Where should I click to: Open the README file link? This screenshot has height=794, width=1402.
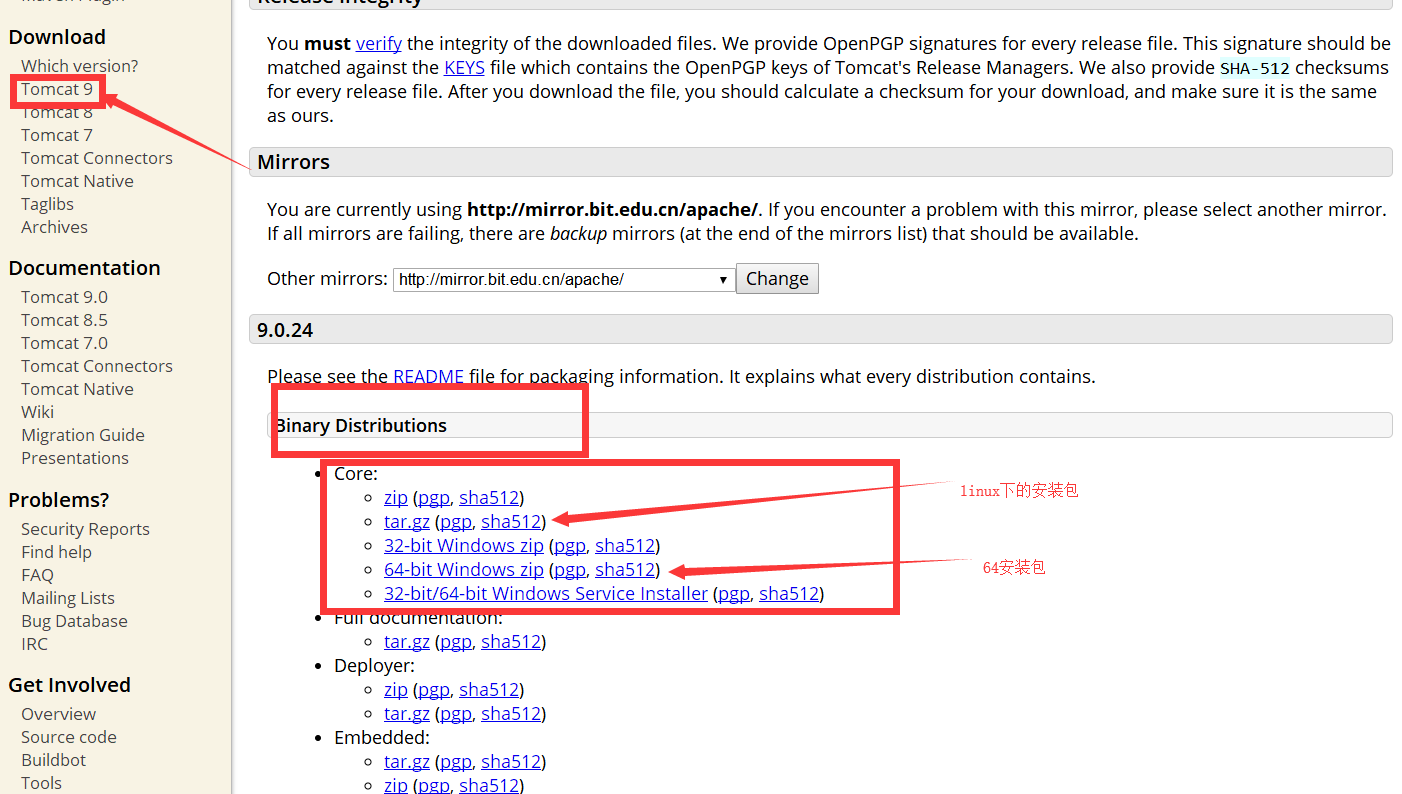pos(429,377)
